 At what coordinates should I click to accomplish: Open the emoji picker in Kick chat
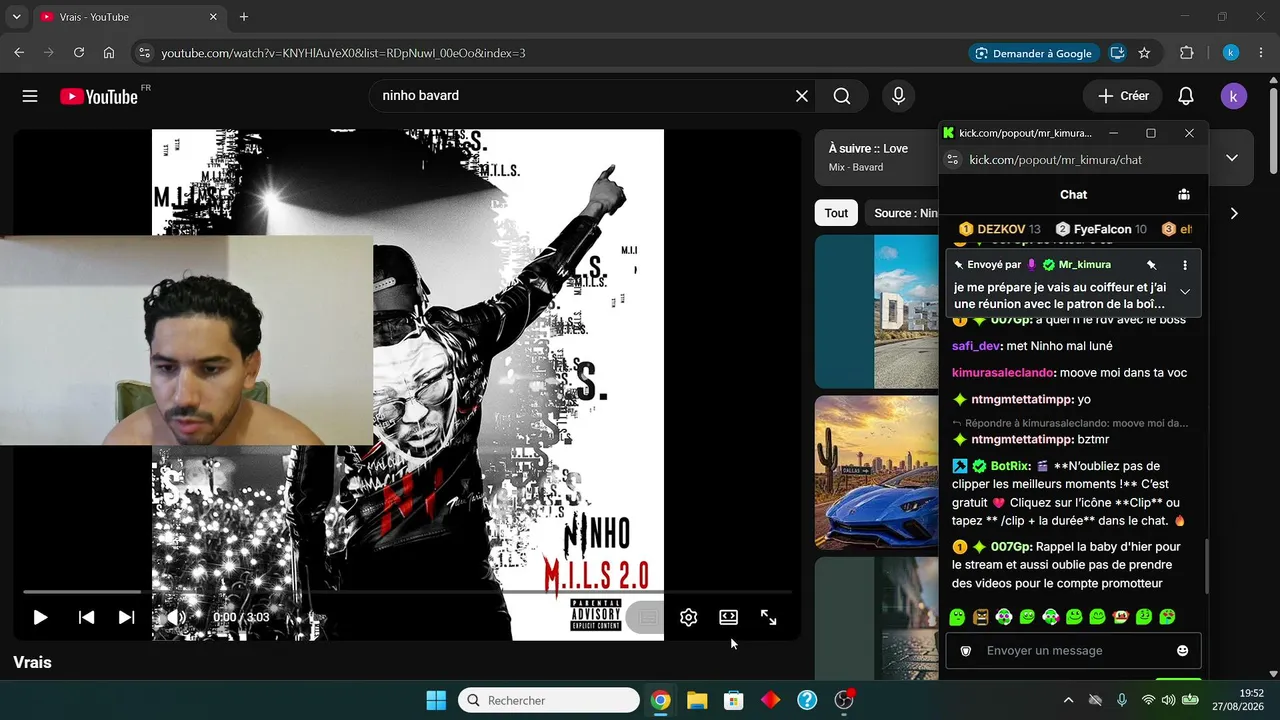1183,651
